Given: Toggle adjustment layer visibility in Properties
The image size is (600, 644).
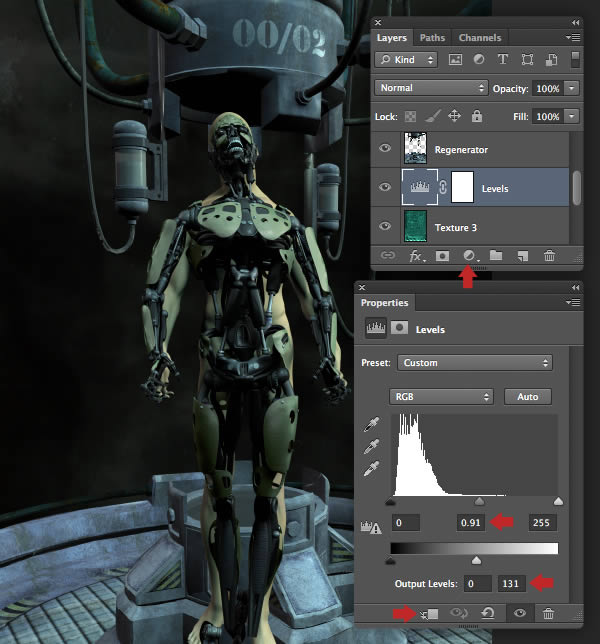Looking at the screenshot, I should click(520, 613).
